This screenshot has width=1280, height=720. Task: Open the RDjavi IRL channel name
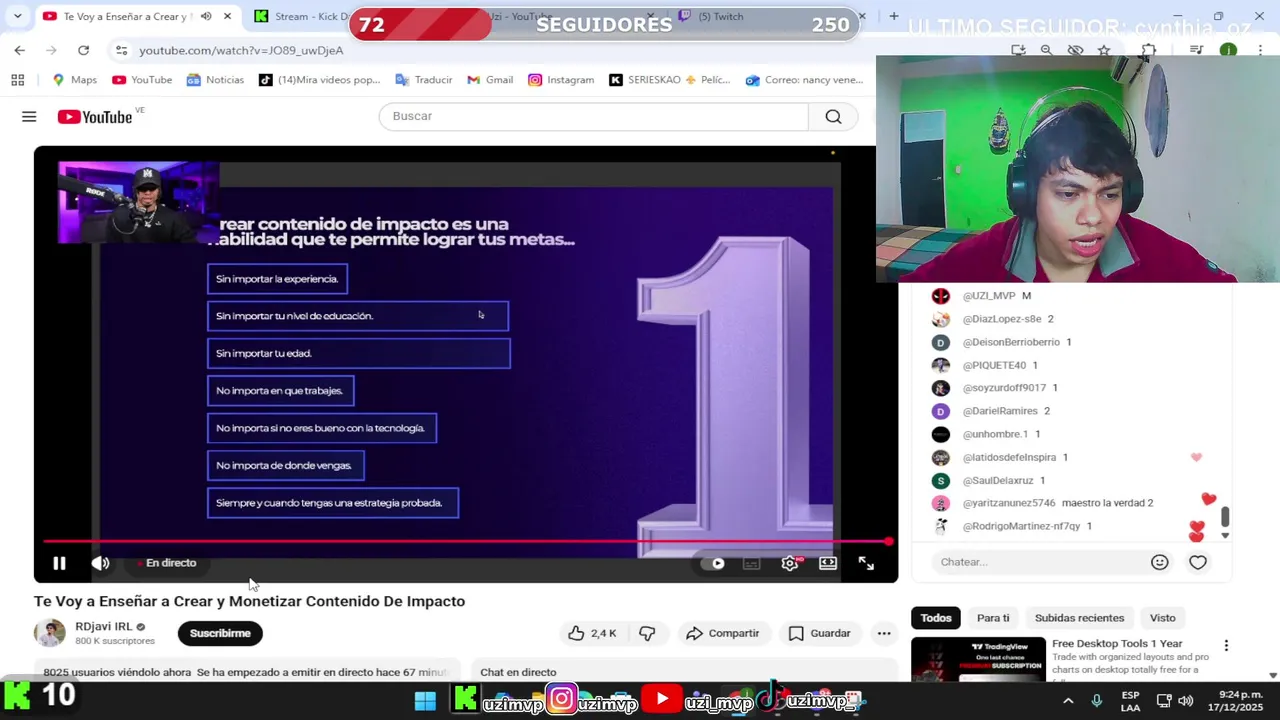point(104,626)
